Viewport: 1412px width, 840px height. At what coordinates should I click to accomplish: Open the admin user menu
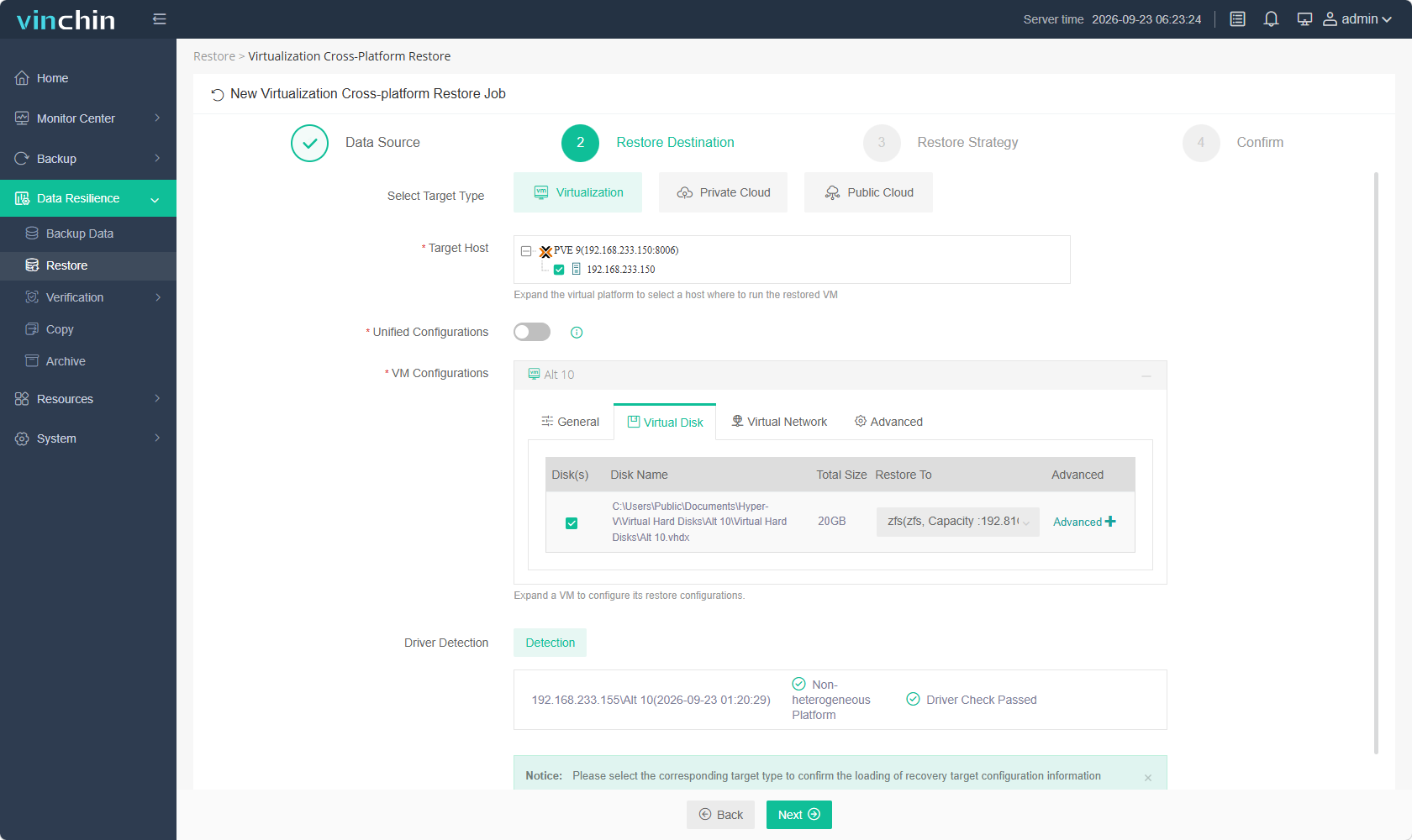coord(1357,19)
